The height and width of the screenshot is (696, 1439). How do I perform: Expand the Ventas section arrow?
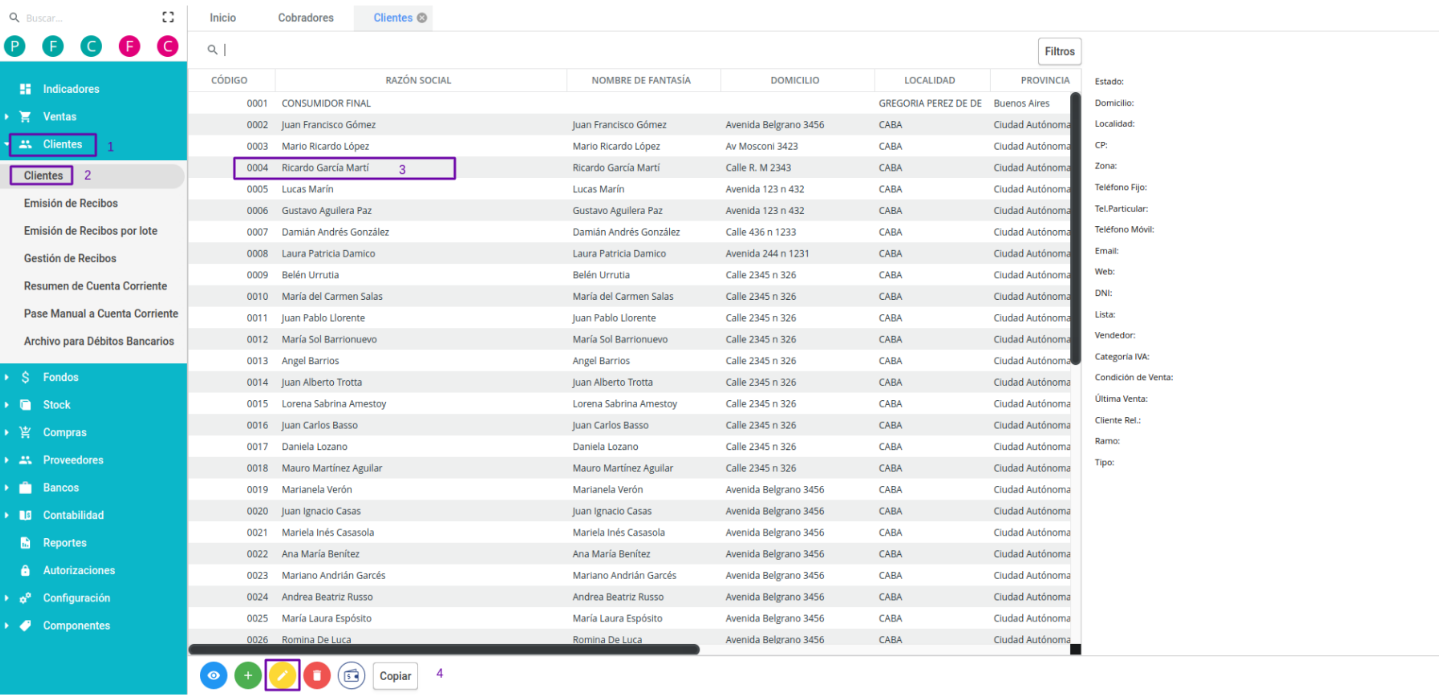(6, 117)
